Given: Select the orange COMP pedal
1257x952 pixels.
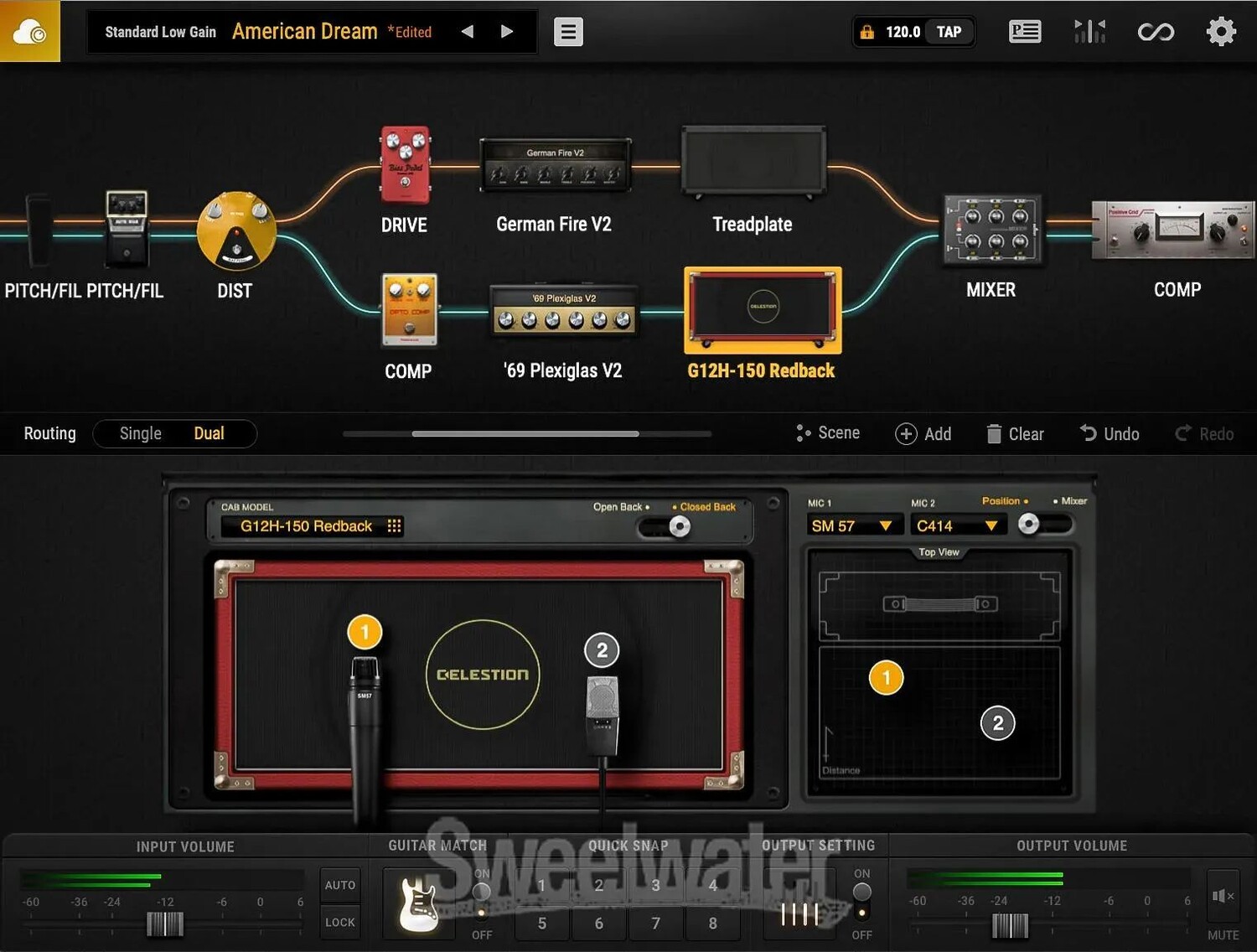Looking at the screenshot, I should pyautogui.click(x=409, y=310).
